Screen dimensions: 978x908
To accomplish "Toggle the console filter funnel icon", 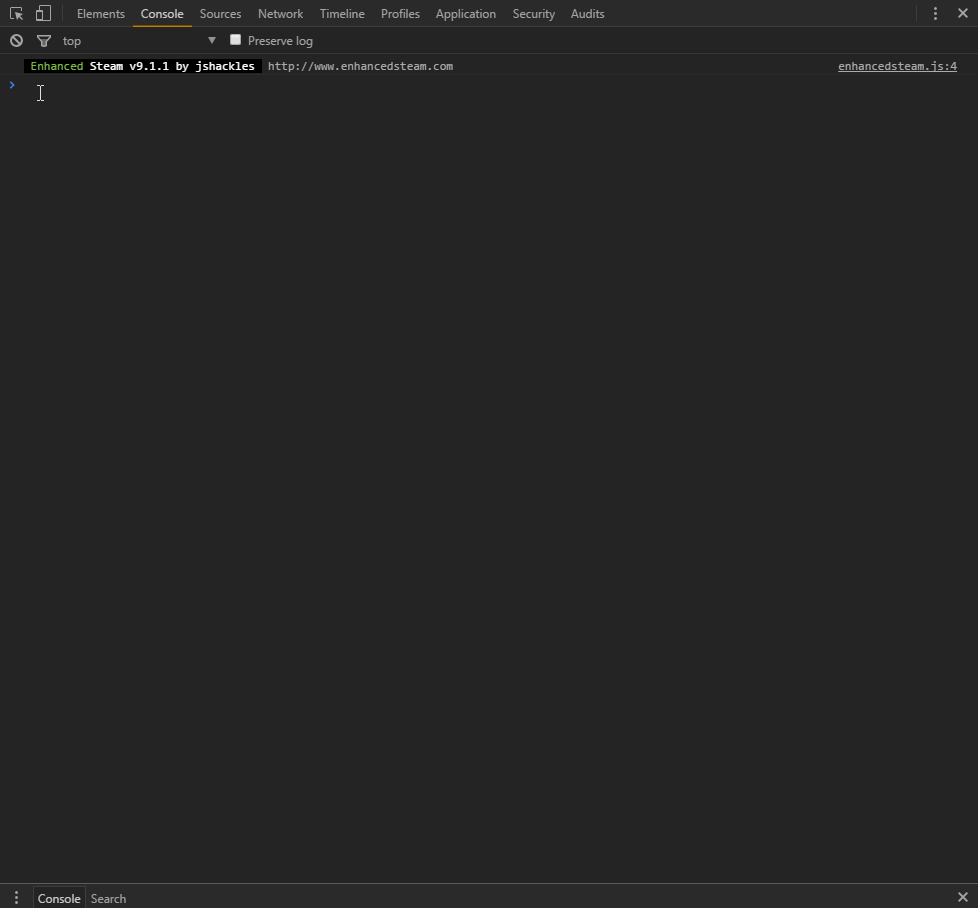I will [x=44, y=41].
